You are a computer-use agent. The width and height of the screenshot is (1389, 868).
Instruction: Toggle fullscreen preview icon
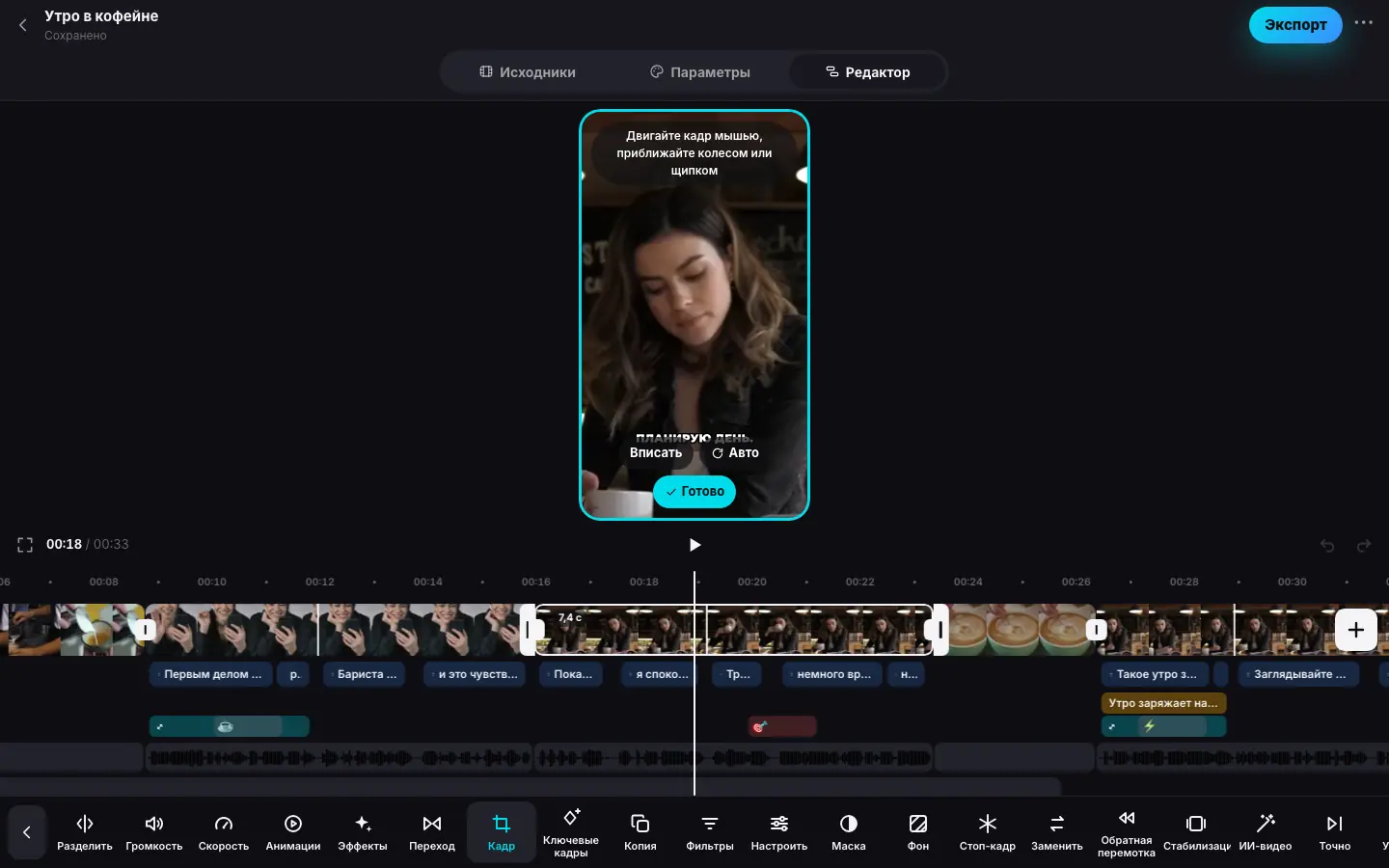(25, 545)
